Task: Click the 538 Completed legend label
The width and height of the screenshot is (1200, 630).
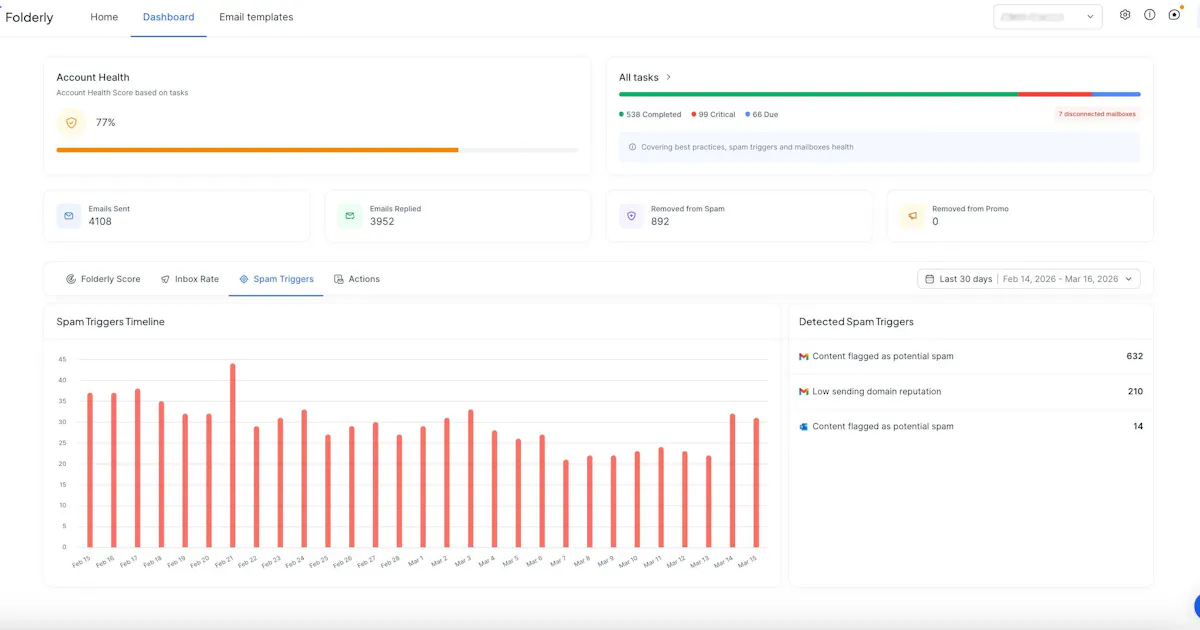Action: pyautogui.click(x=650, y=115)
